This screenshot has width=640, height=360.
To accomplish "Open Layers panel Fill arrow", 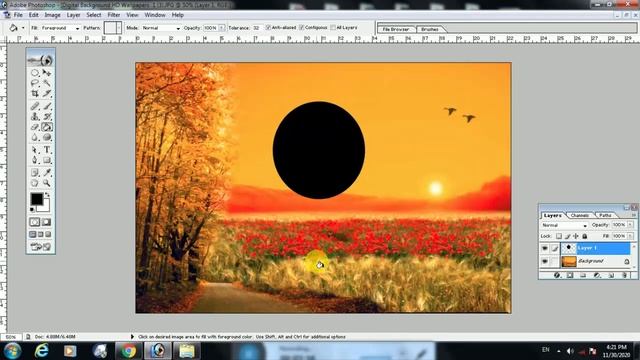I will (630, 236).
